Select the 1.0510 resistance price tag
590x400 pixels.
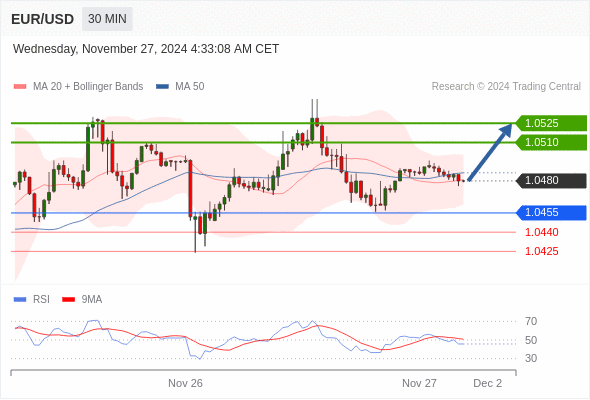point(551,143)
